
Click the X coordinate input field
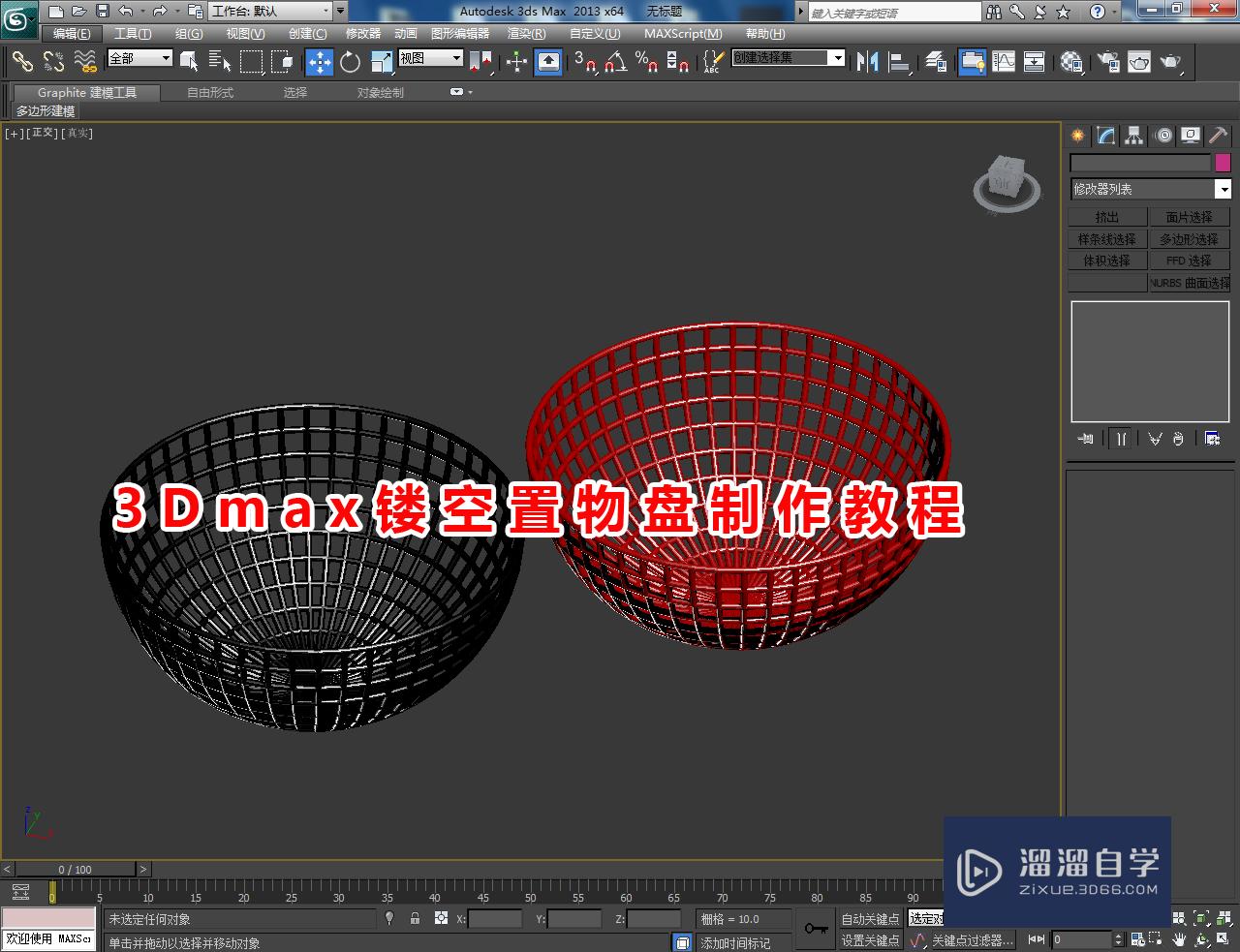(496, 919)
